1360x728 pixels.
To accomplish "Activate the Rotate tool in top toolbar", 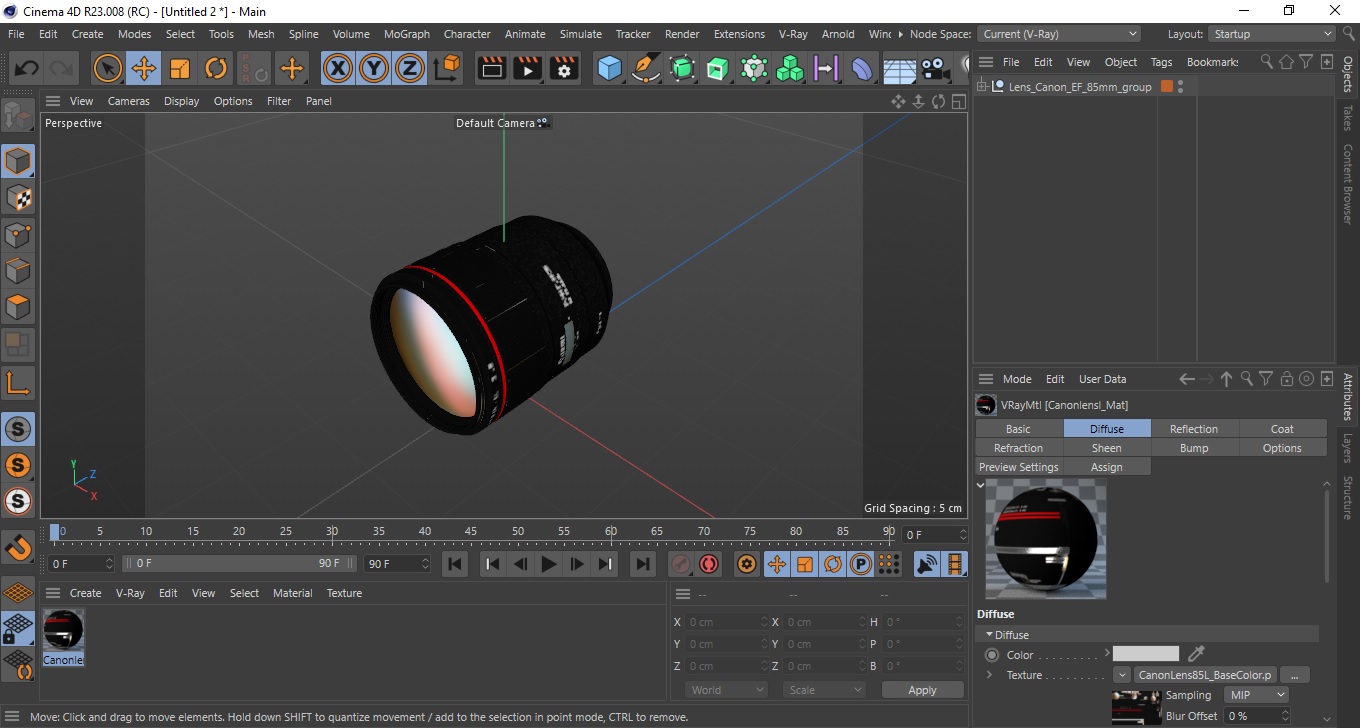I will click(x=216, y=68).
